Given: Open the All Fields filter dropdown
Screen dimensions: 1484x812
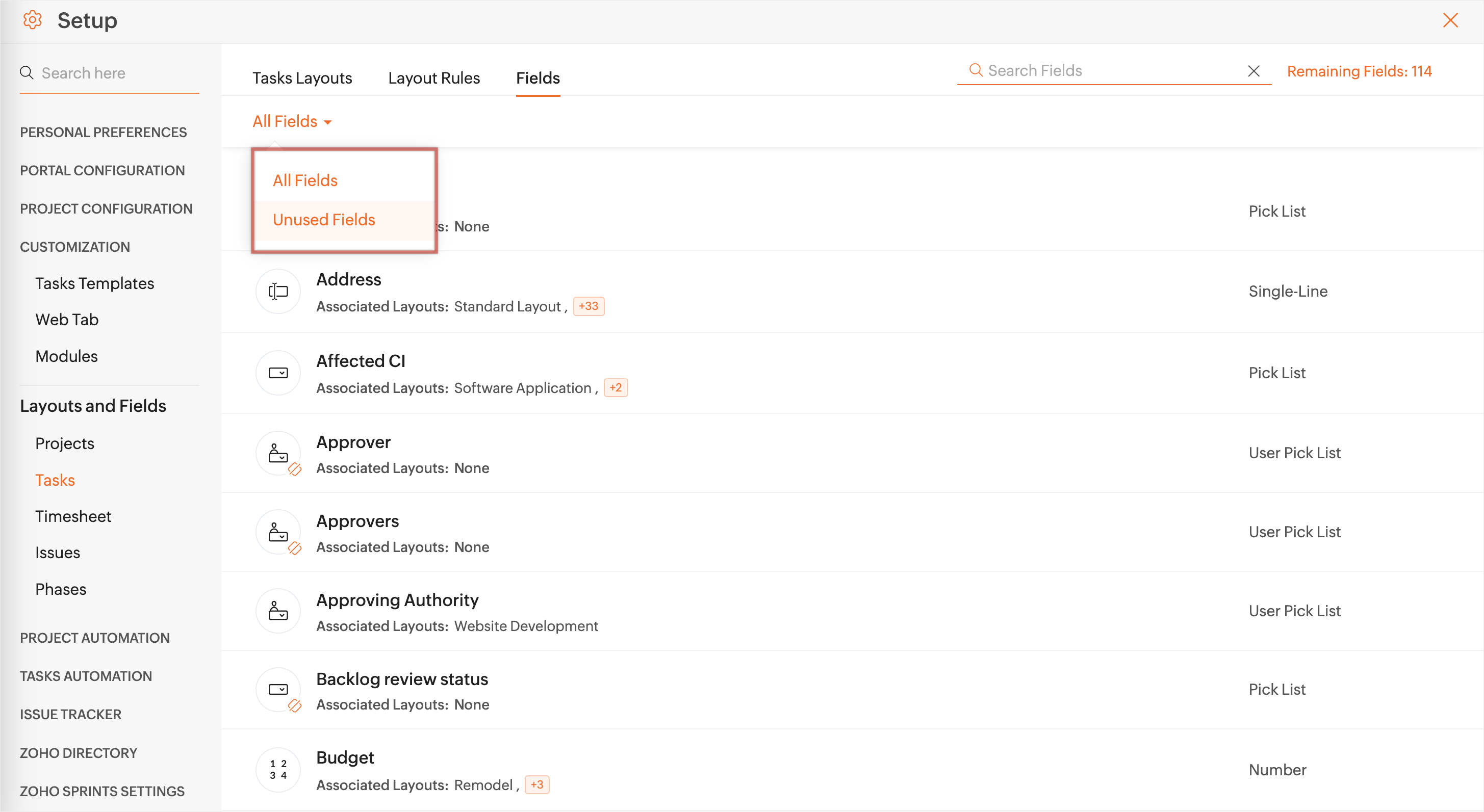Looking at the screenshot, I should [292, 121].
